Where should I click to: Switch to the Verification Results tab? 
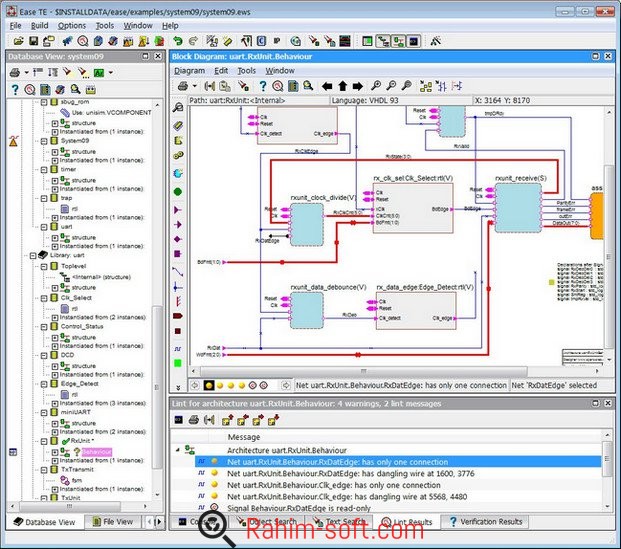tap(486, 522)
